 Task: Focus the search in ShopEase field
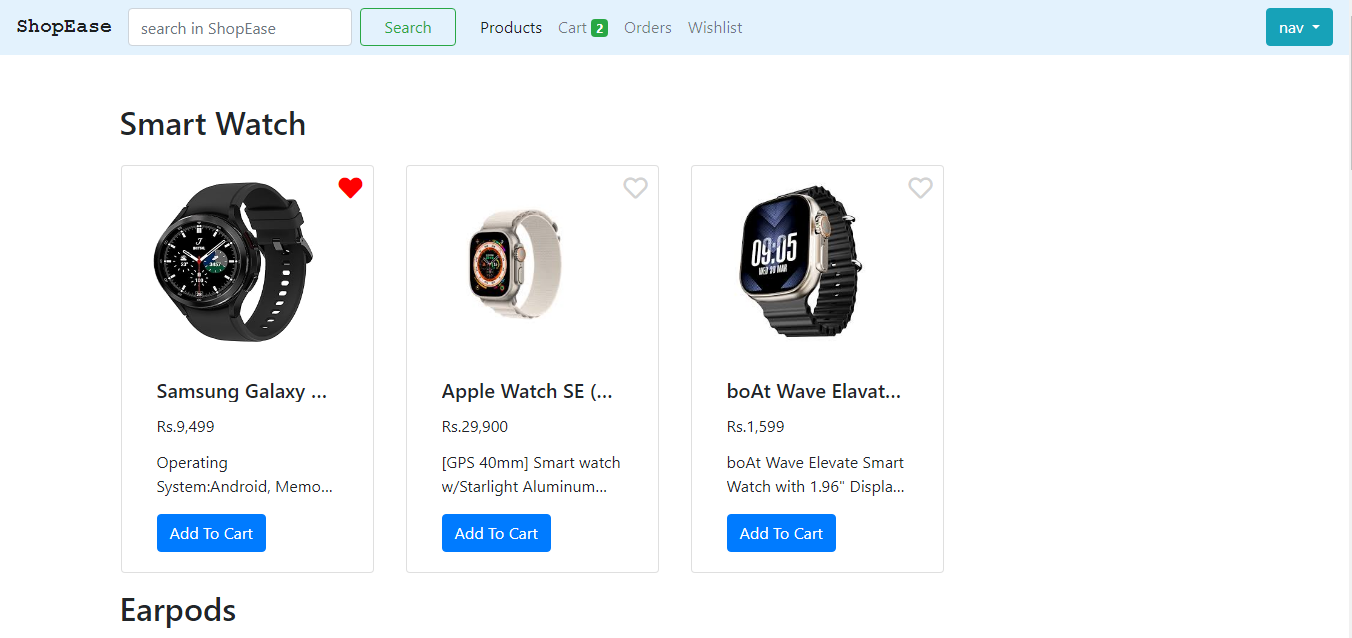coord(240,27)
